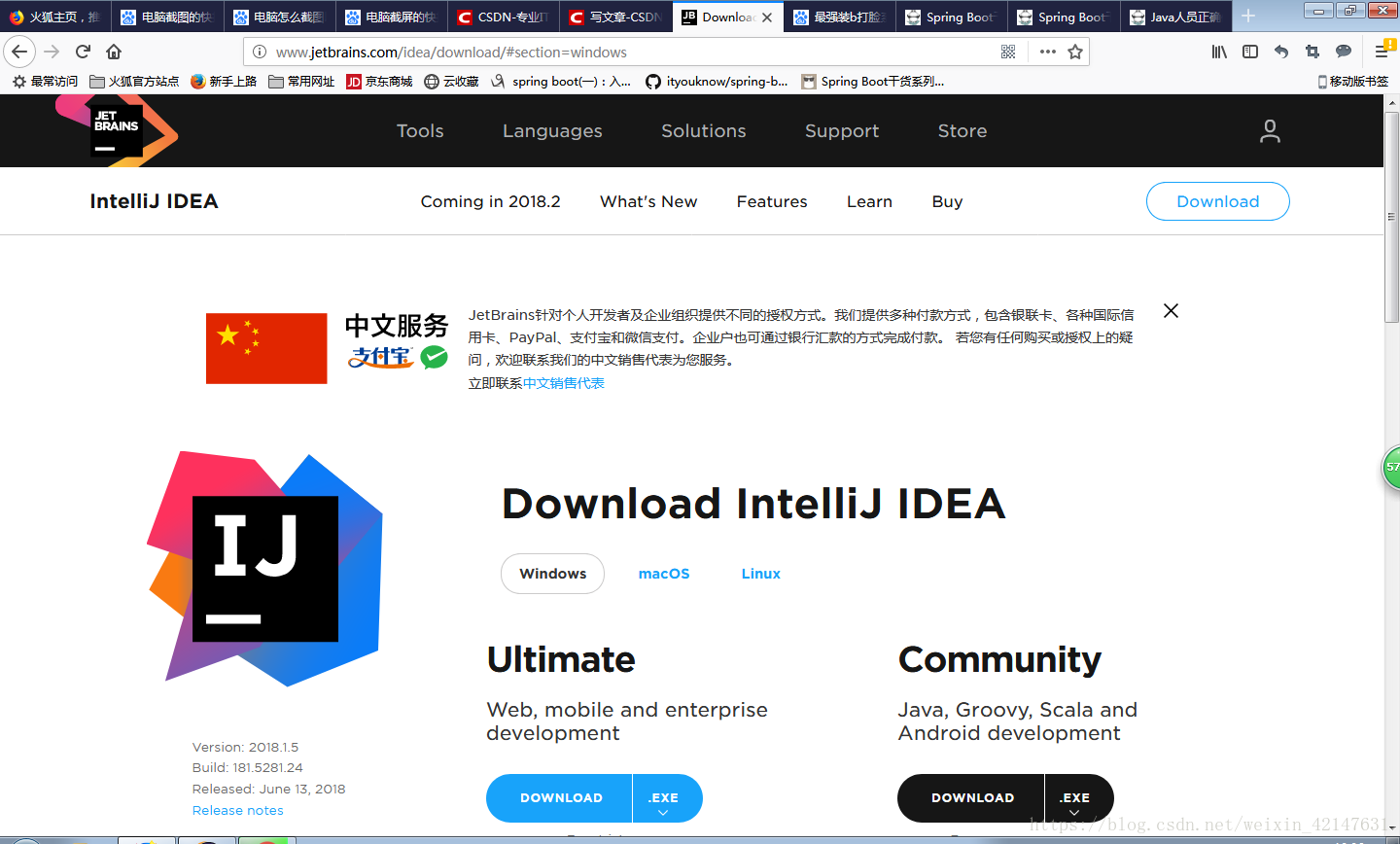Click the browser forward arrow
The height and width of the screenshot is (844, 1400).
click(52, 52)
